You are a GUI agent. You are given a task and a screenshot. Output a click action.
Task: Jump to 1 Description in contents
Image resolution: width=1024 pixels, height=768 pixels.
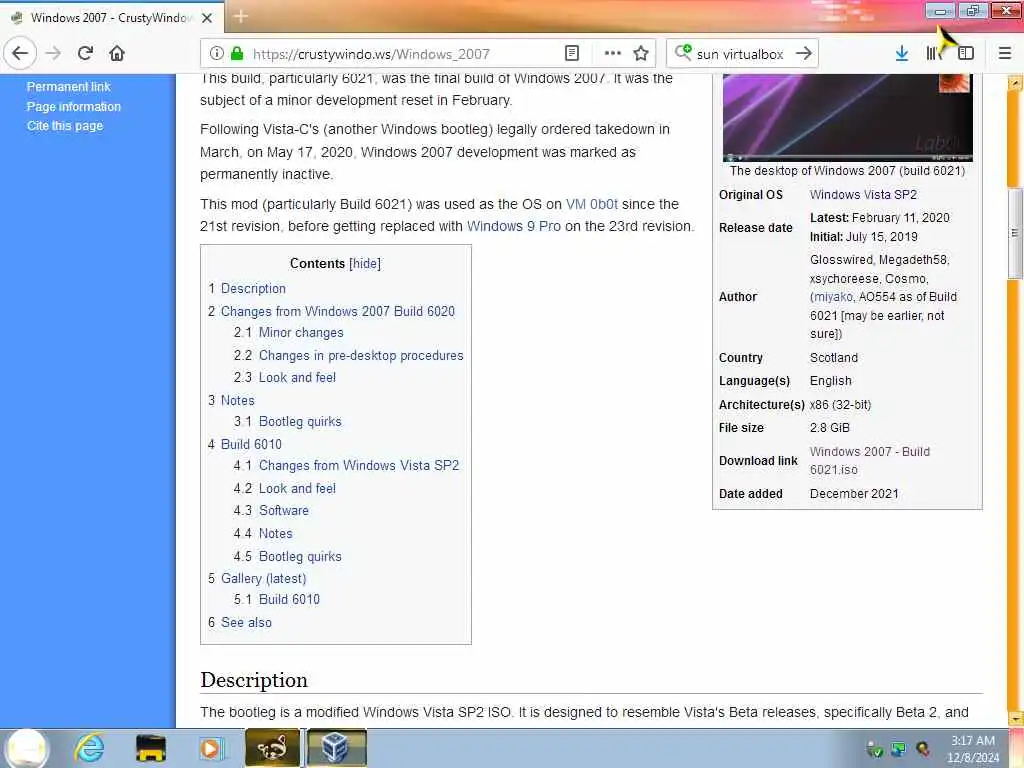(x=247, y=288)
